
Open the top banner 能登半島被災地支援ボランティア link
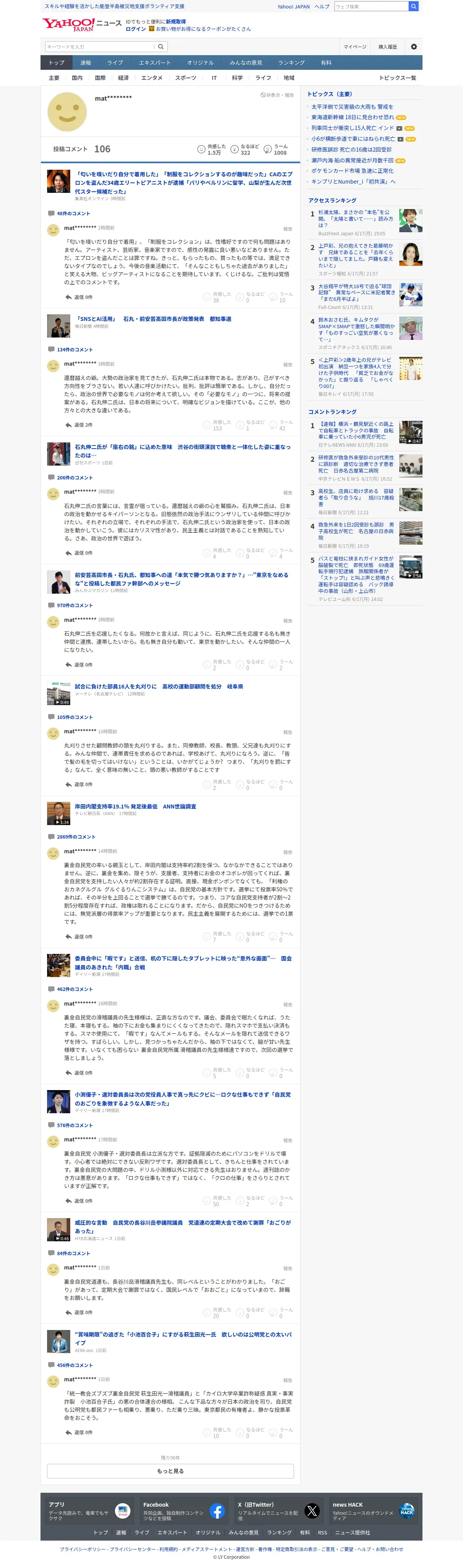click(x=115, y=6)
